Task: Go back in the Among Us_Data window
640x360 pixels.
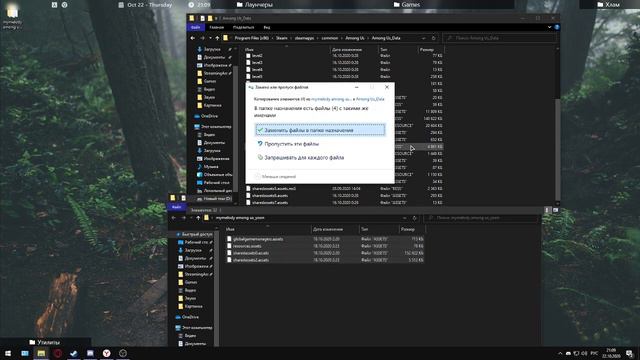Action: 193,38
